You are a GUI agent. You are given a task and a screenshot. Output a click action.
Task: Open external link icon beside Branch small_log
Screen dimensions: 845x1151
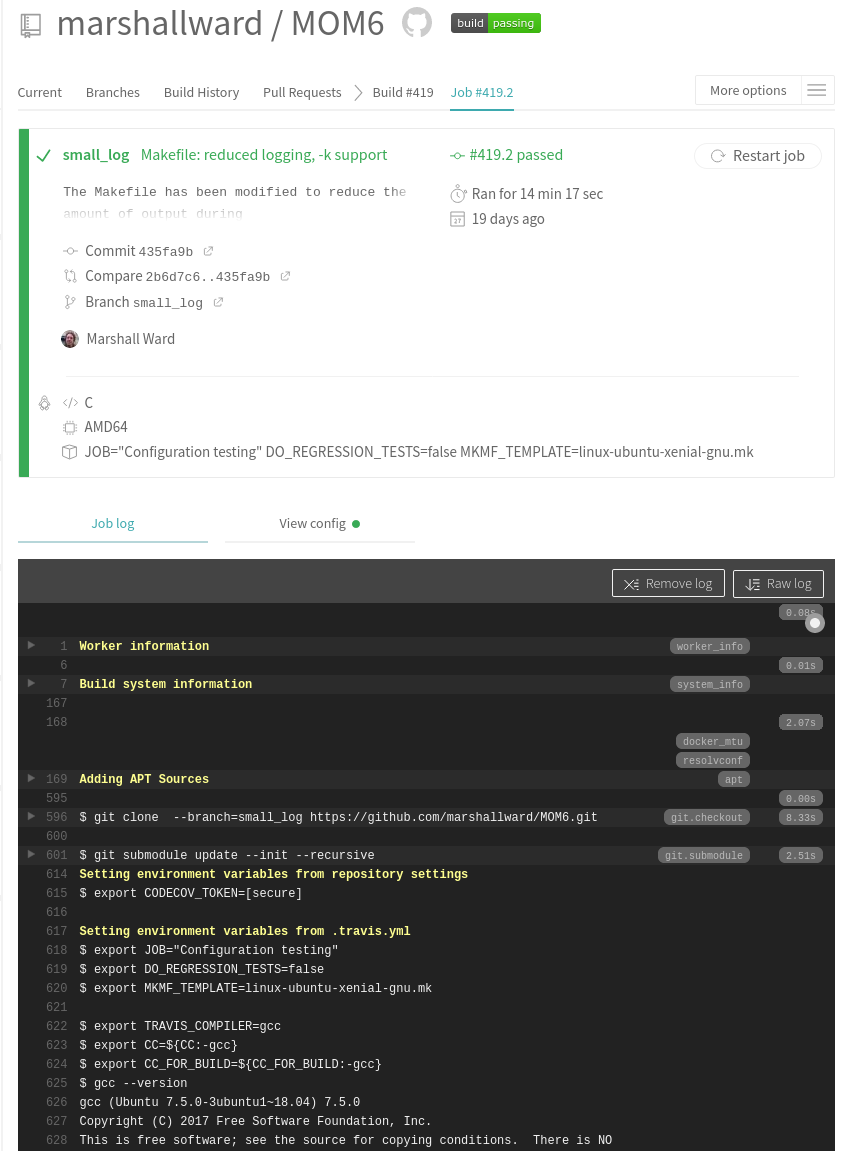tap(218, 302)
